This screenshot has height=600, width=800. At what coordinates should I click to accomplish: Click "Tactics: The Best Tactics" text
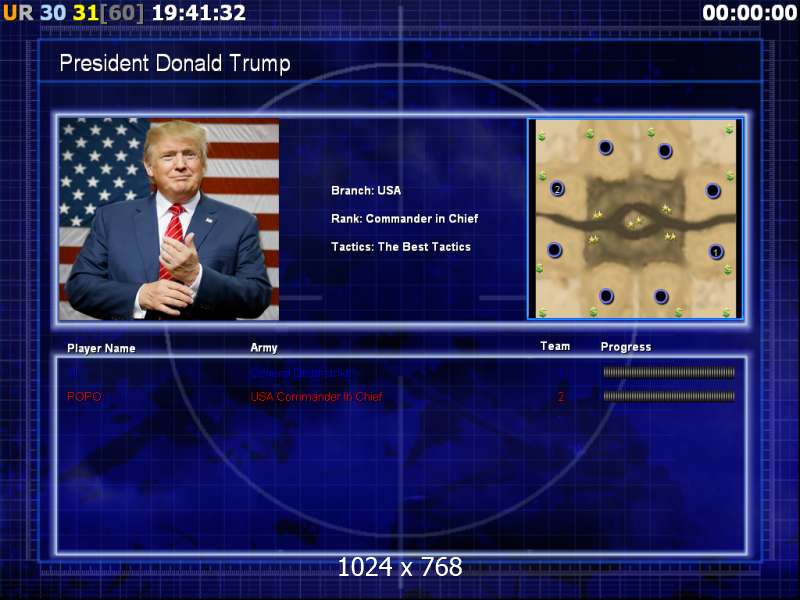tap(401, 246)
